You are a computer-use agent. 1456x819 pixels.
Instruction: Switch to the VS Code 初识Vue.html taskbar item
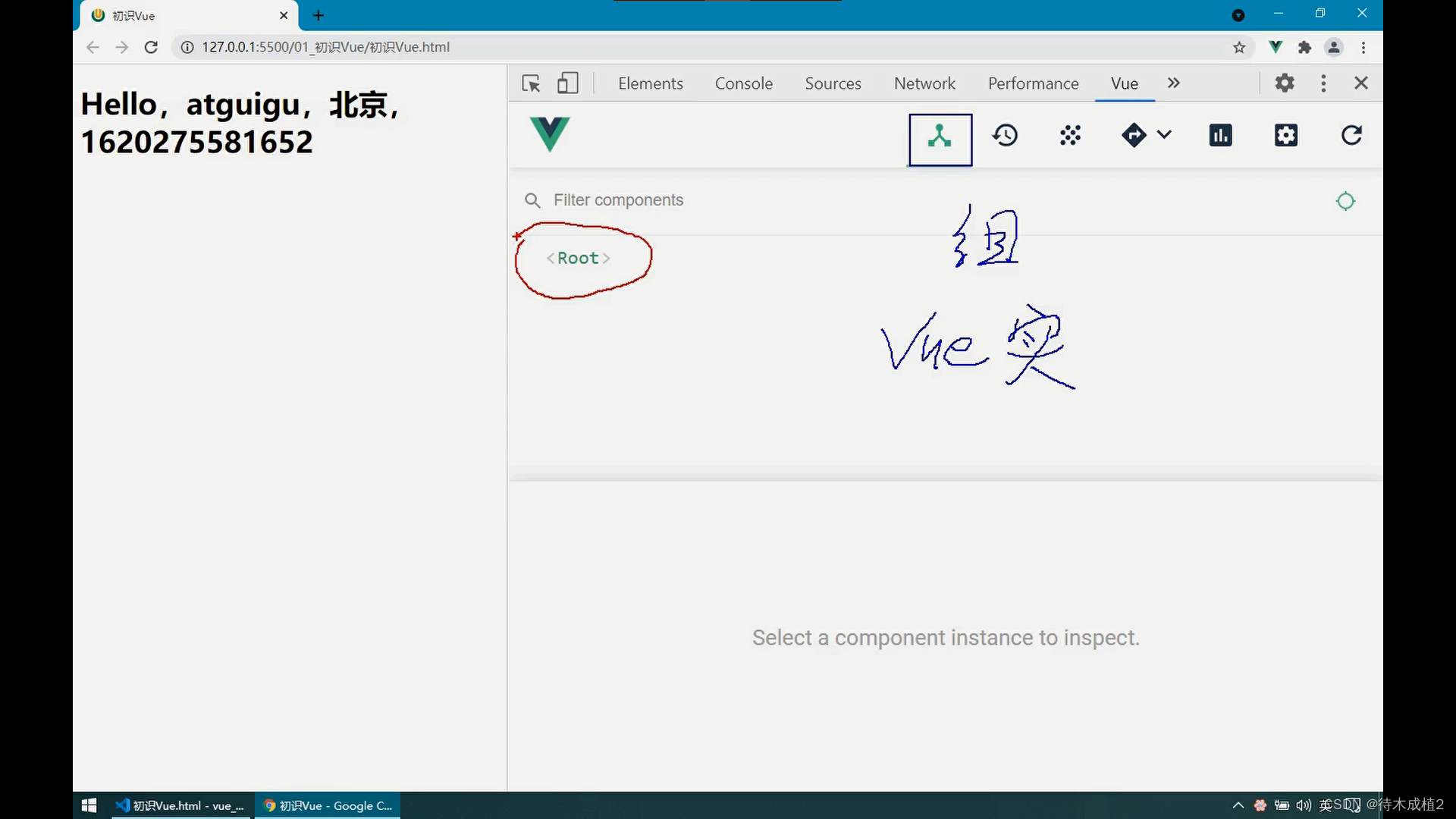tap(179, 805)
